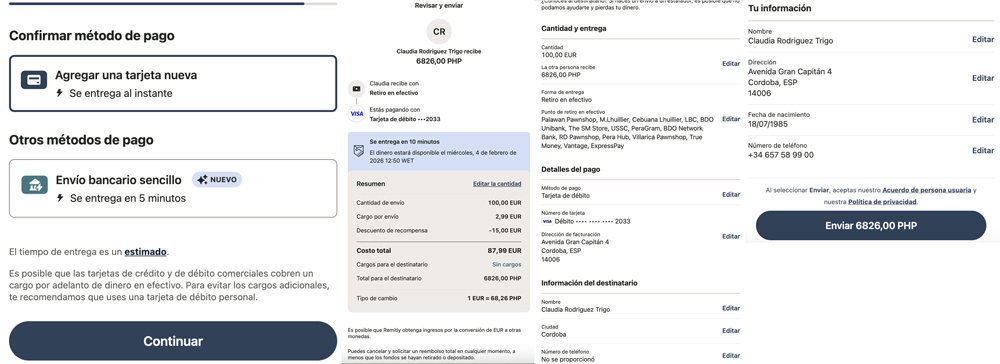Click the Confirmar método de pago heading
This screenshot has width=1000, height=364.
pyautogui.click(x=92, y=36)
